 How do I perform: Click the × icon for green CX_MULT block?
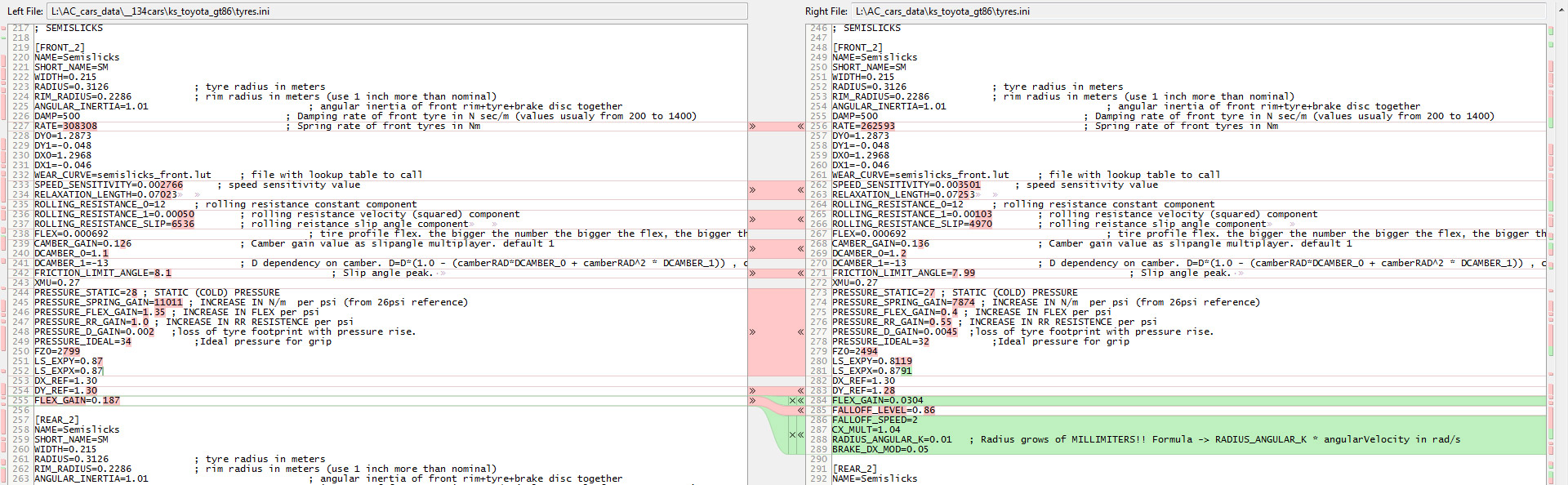(x=792, y=435)
